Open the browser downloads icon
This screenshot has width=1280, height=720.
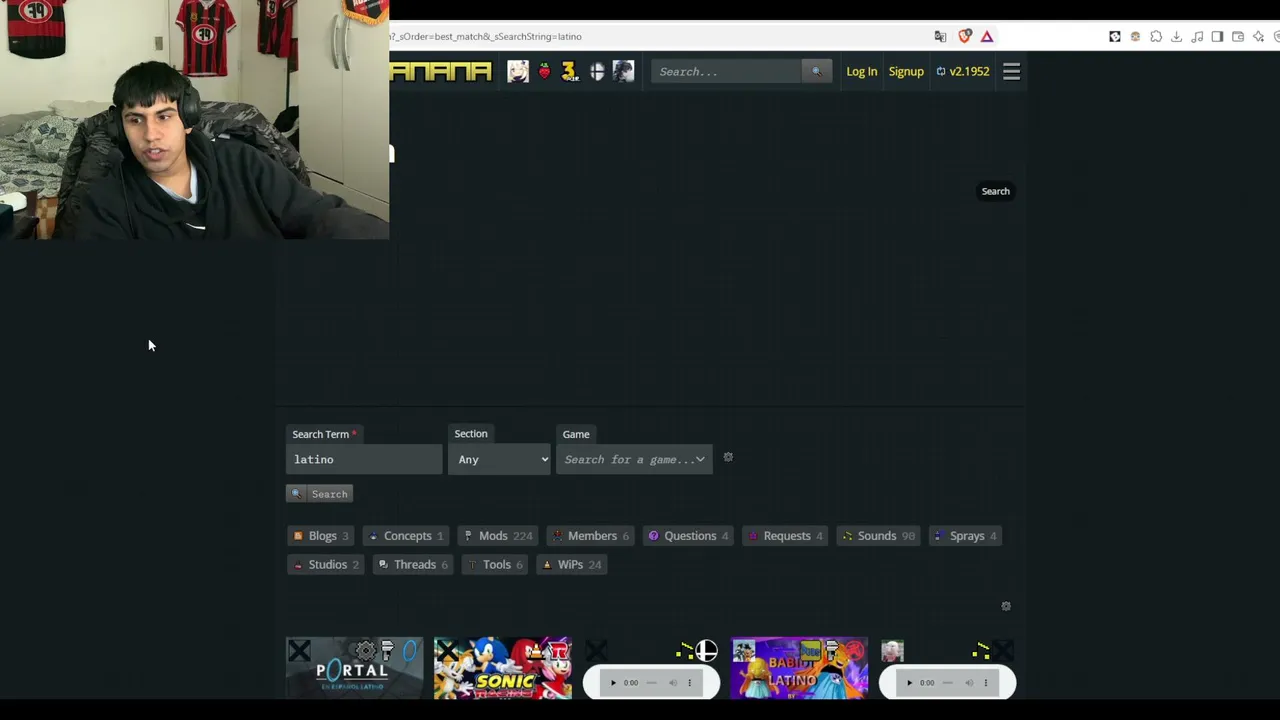pos(1176,36)
